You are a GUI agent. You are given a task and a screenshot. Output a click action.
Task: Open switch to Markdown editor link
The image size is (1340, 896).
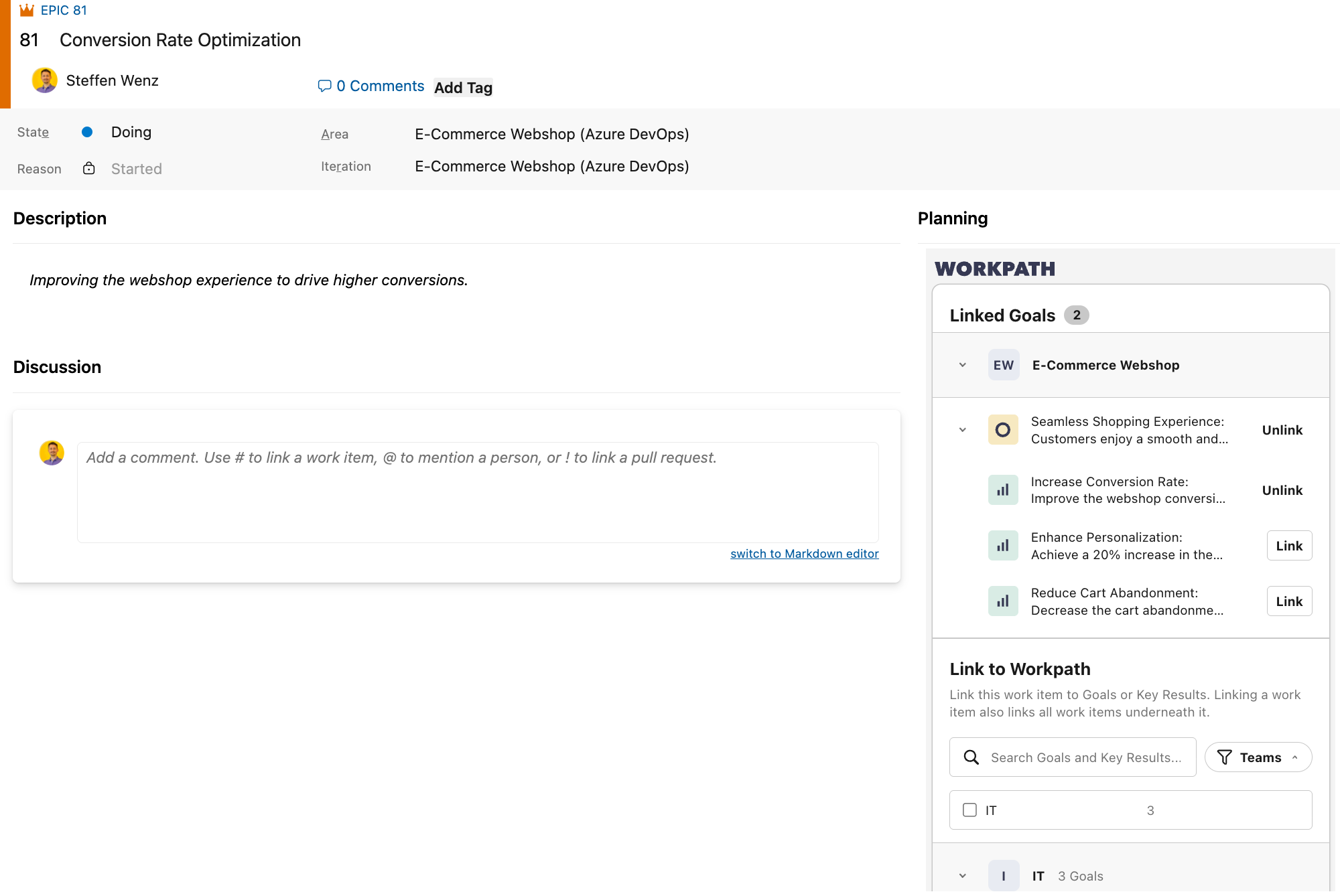pyautogui.click(x=805, y=554)
